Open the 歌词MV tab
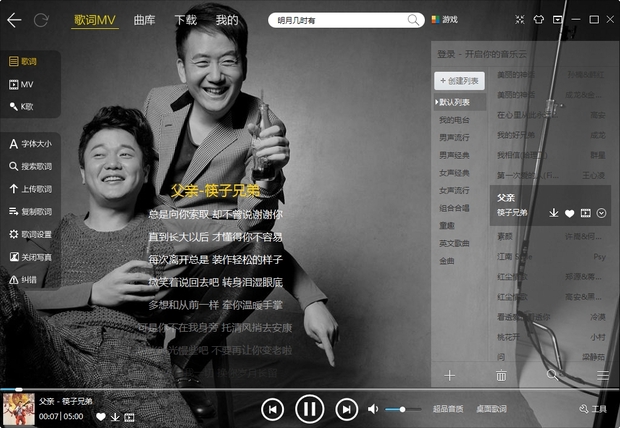This screenshot has width=620, height=428. coord(95,20)
